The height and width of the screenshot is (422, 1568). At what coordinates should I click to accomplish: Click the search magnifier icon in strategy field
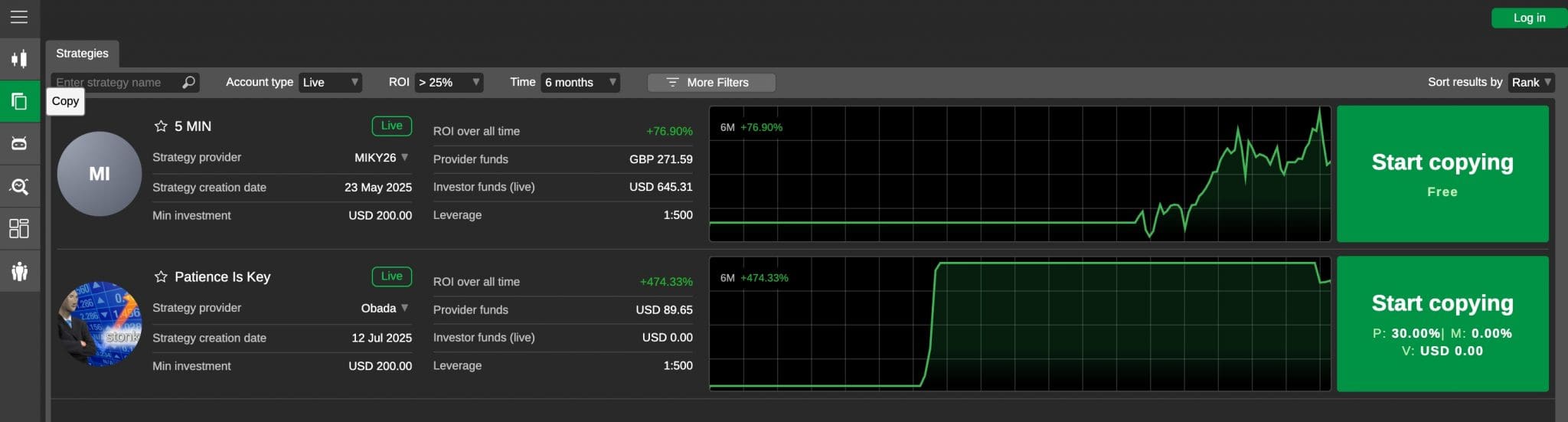point(188,82)
